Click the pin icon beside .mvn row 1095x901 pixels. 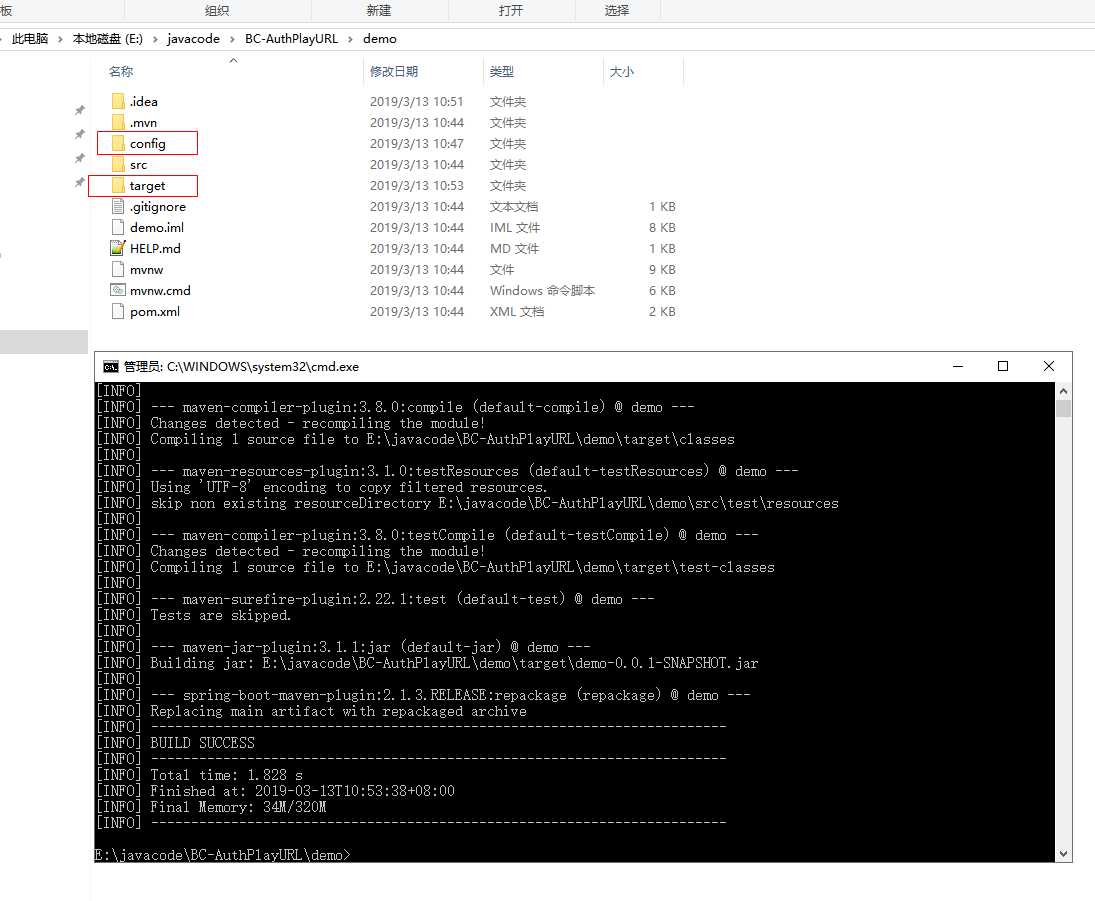pos(80,133)
